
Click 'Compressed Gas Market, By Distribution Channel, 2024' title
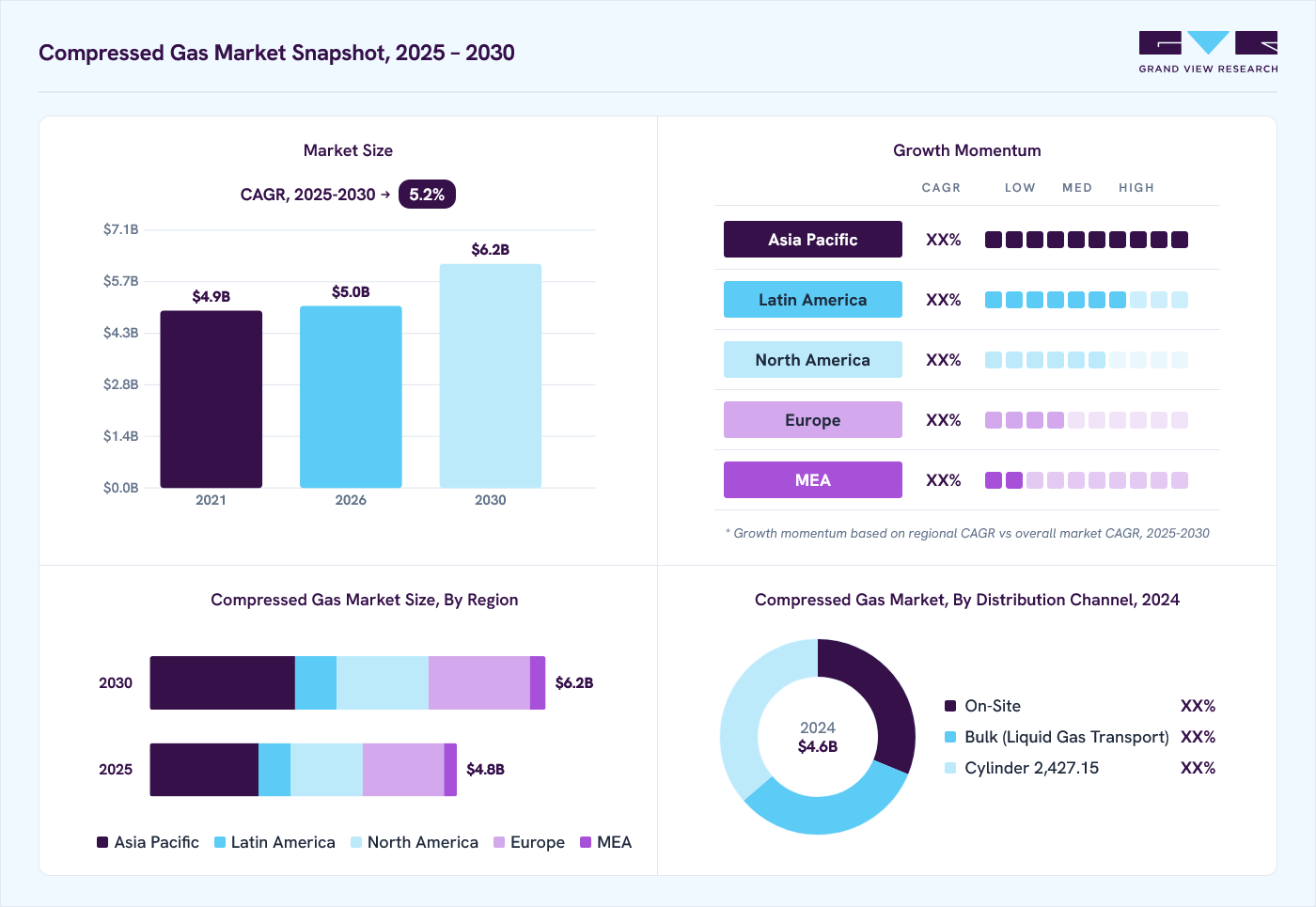pos(967,600)
